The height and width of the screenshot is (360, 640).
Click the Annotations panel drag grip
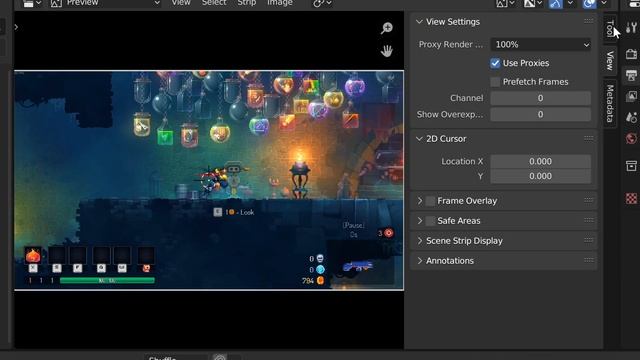point(589,260)
